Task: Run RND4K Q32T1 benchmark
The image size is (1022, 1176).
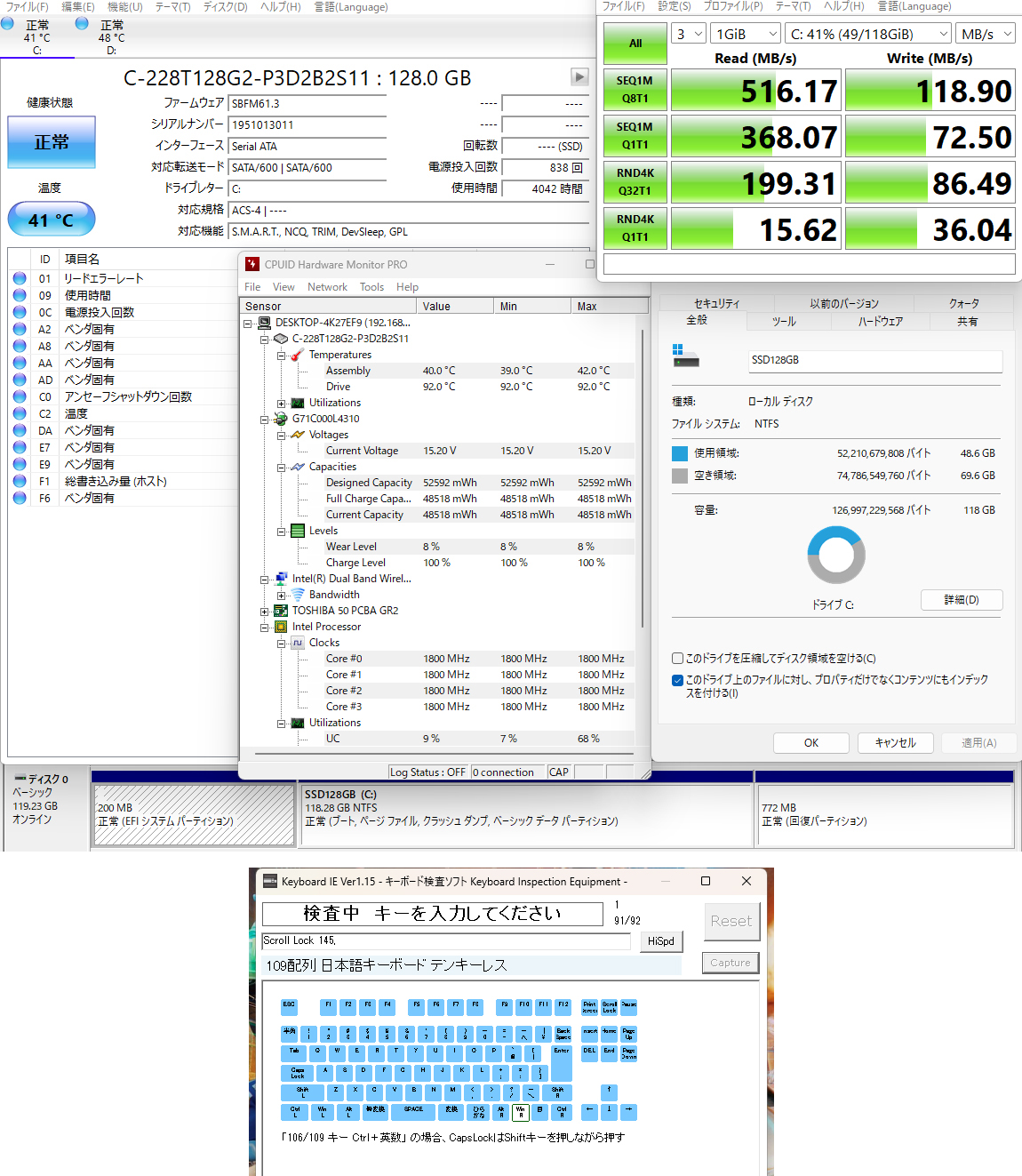Action: 635,182
